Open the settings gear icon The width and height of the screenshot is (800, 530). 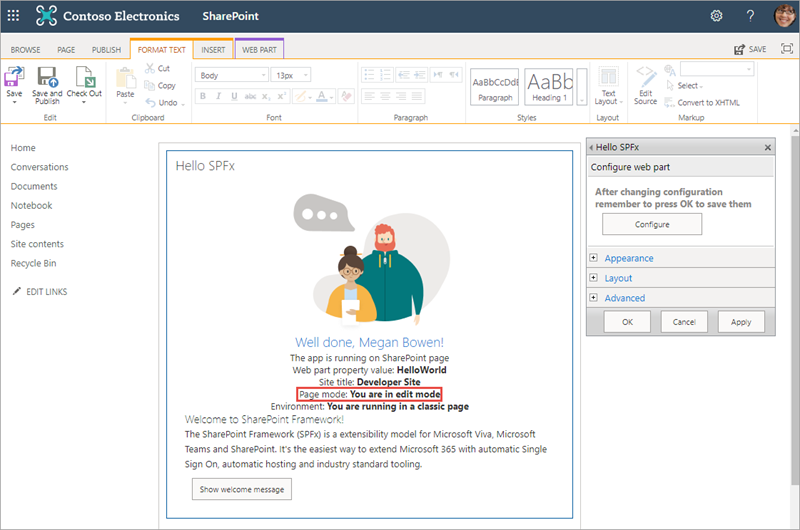coord(716,16)
